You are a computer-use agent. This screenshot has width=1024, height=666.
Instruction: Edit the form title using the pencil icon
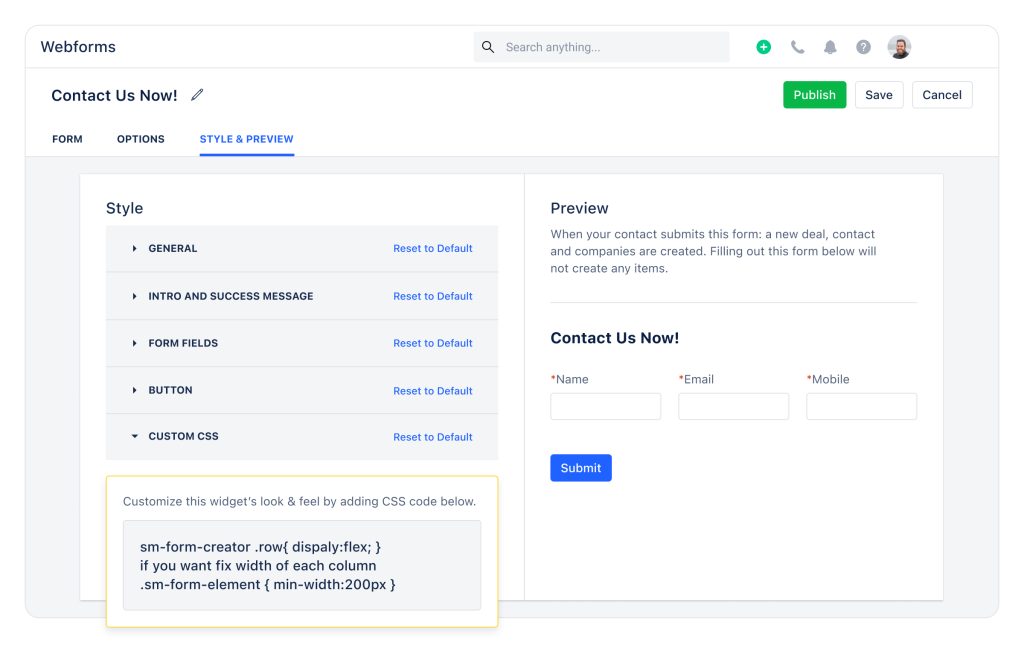point(197,94)
